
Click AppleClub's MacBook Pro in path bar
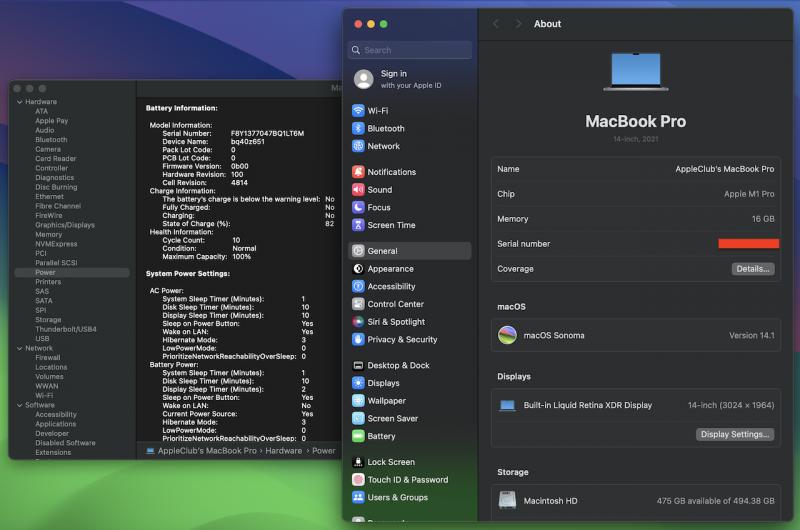tap(207, 451)
